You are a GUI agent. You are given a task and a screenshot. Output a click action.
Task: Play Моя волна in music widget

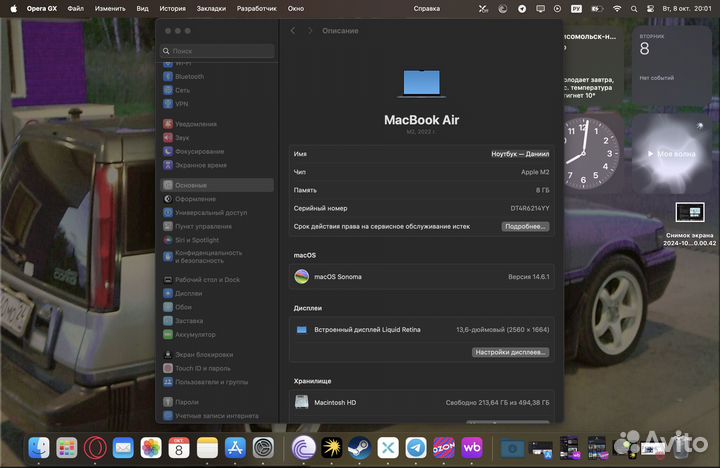click(x=672, y=154)
